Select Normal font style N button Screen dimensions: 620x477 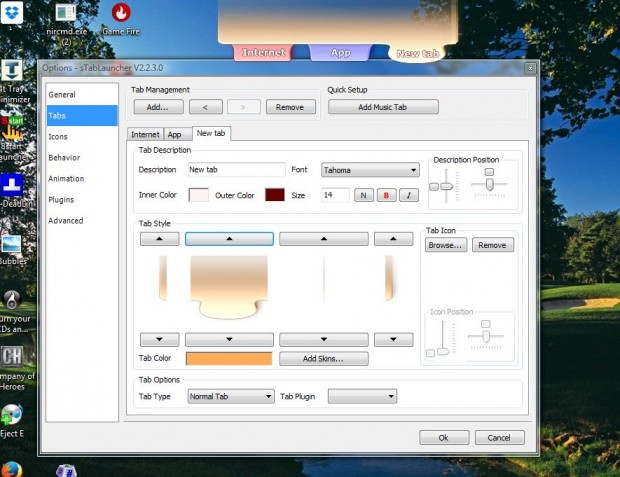(x=364, y=195)
